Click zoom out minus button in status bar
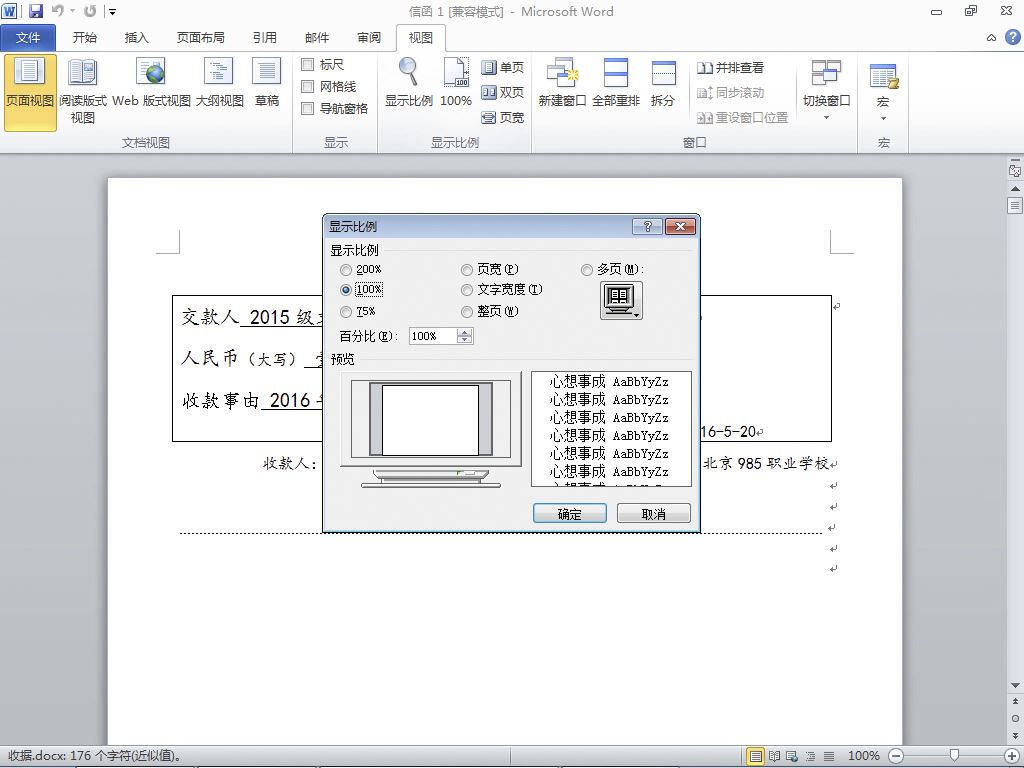Viewport: 1024px width, 768px height. tap(897, 756)
